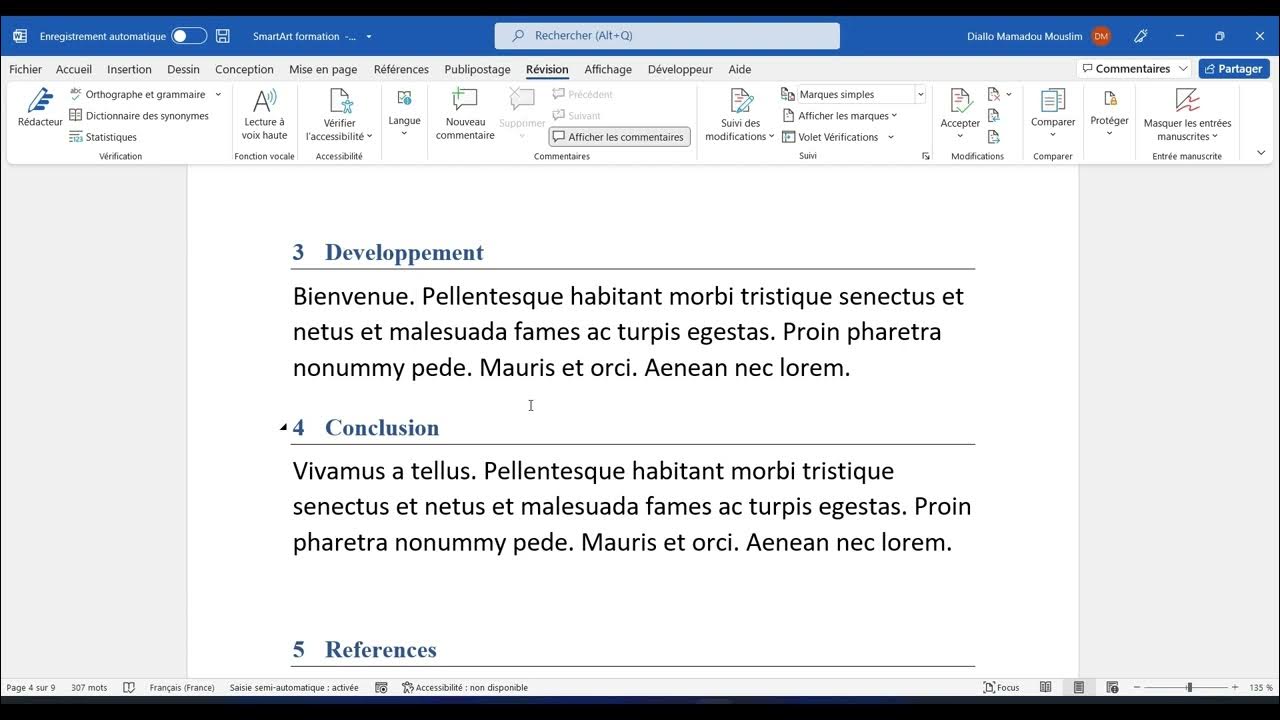1280x720 pixels.
Task: Click the 135 % zoom level
Action: [x=1260, y=688]
